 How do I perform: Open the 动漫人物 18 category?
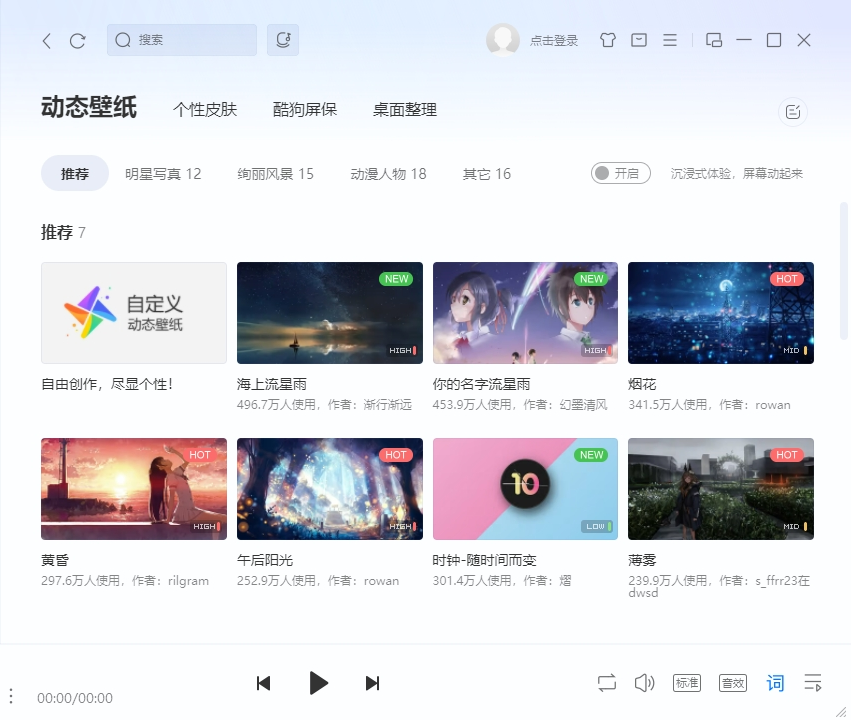coord(389,172)
